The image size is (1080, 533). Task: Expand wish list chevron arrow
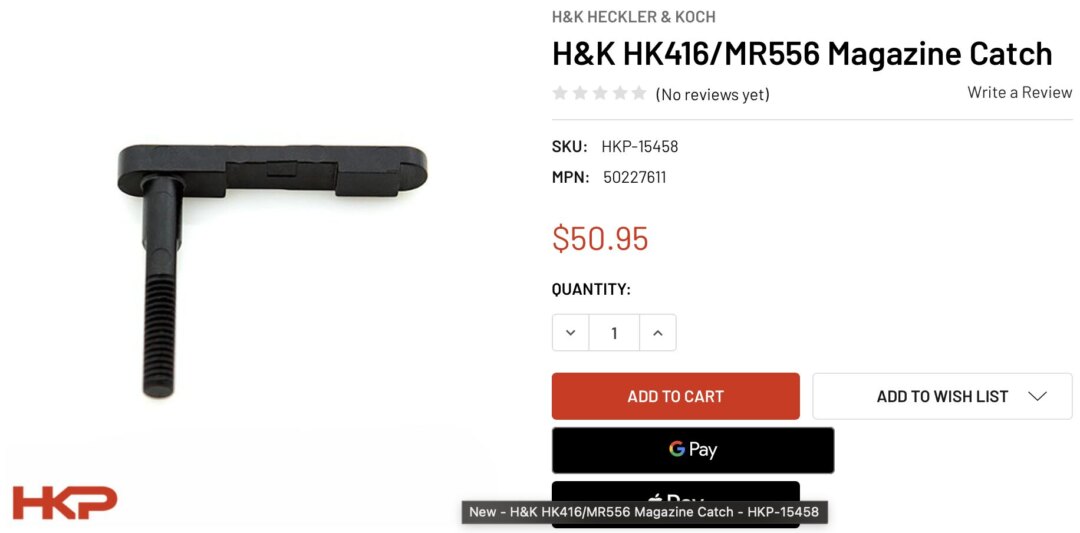coord(1037,396)
